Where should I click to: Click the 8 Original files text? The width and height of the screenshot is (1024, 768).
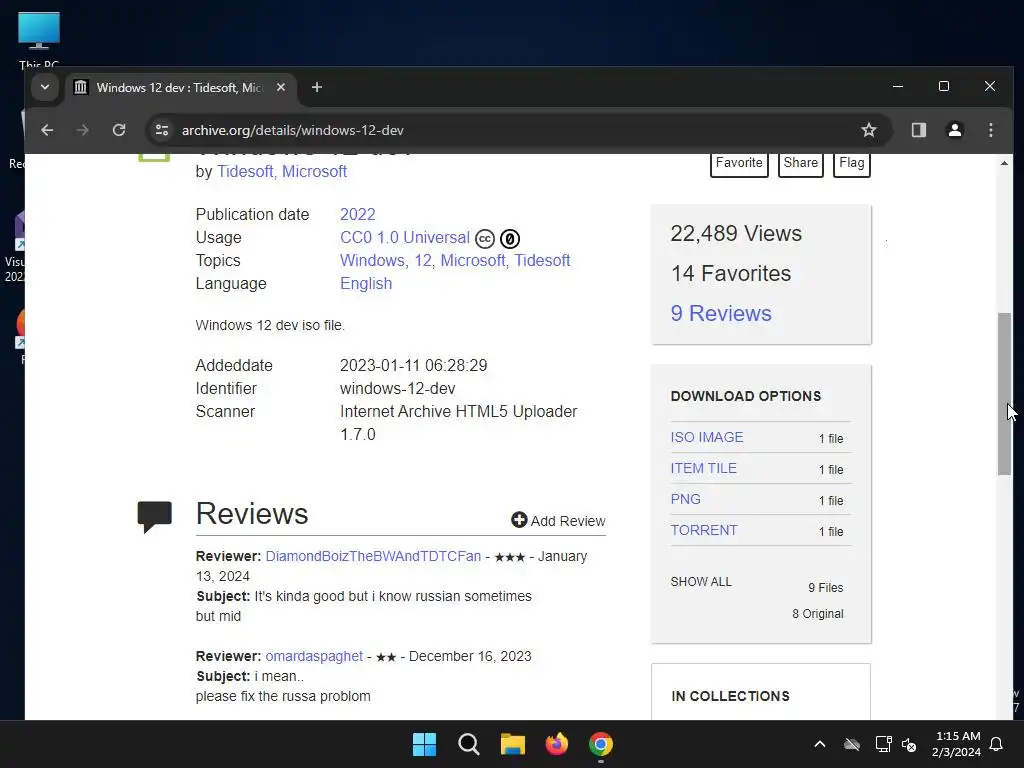[818, 614]
